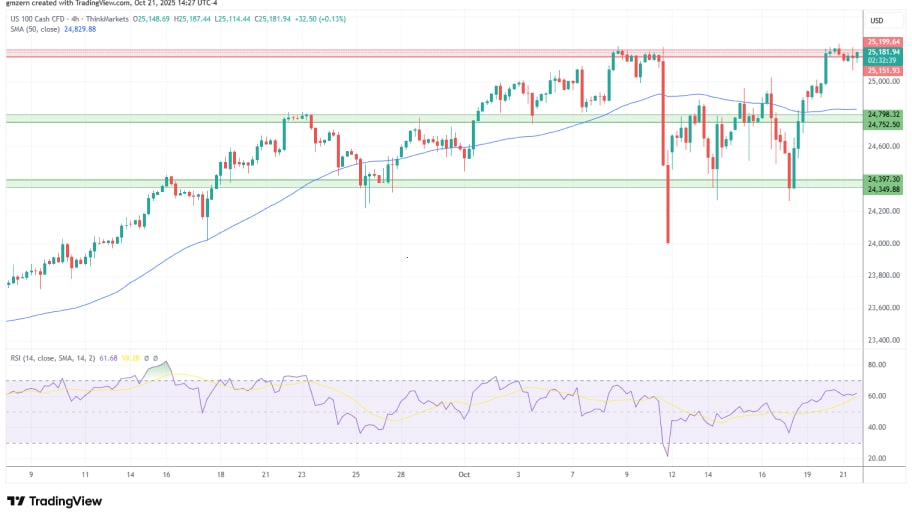Click the SMA value 24,829.88 in legend
Screen dimensions: 912x513
point(82,30)
